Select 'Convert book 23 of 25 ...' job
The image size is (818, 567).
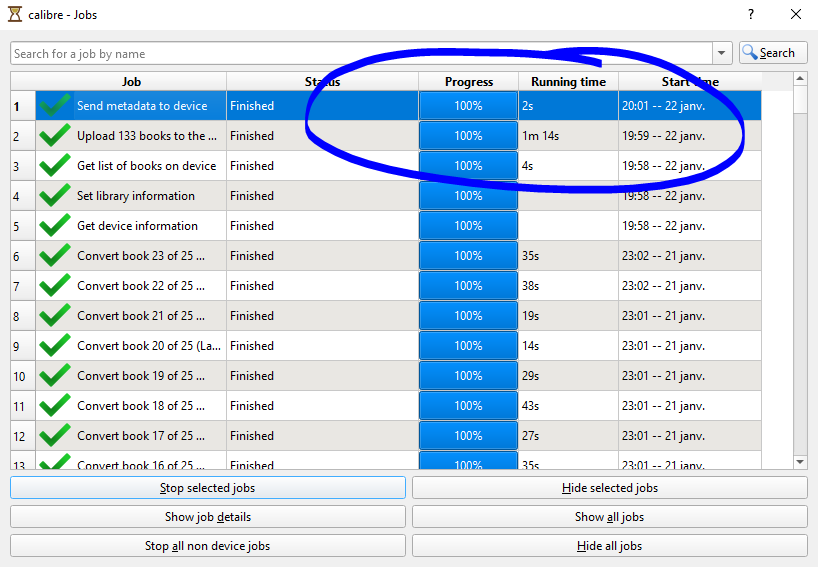coord(141,256)
